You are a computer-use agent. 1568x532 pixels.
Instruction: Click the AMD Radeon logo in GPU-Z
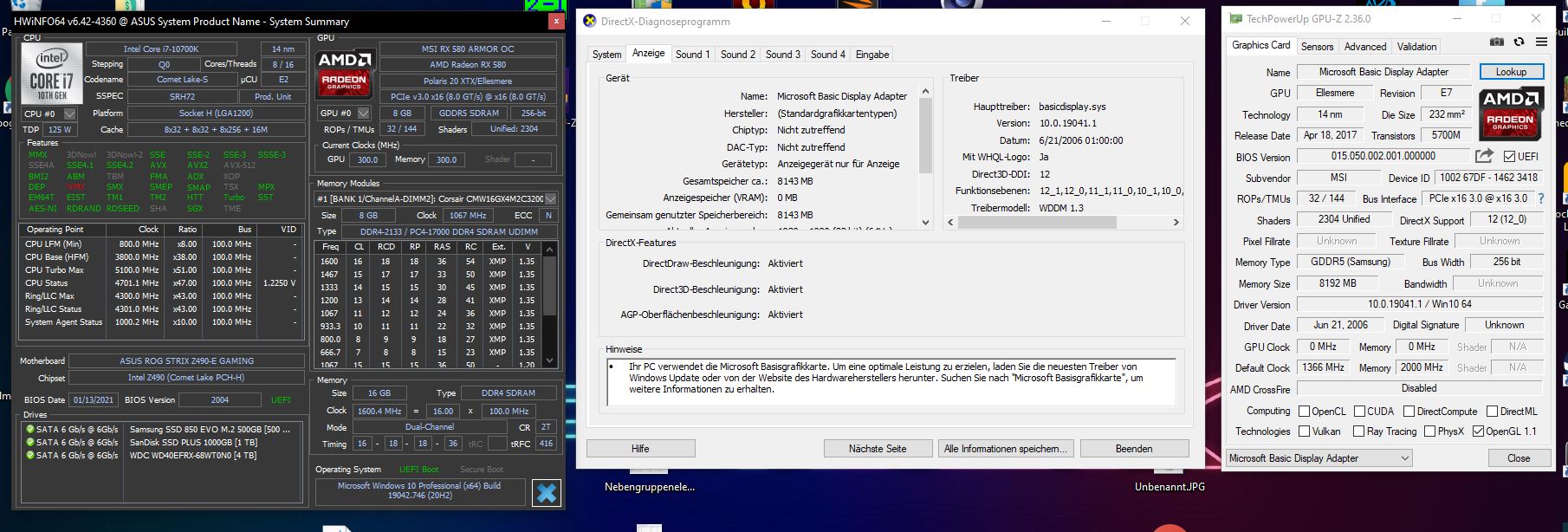1512,114
